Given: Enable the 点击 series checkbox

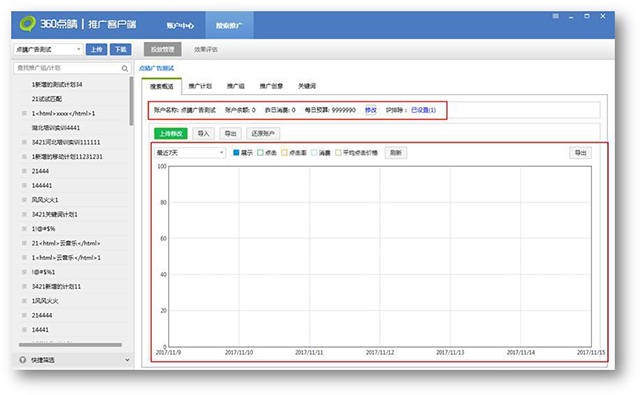Looking at the screenshot, I should pos(260,153).
